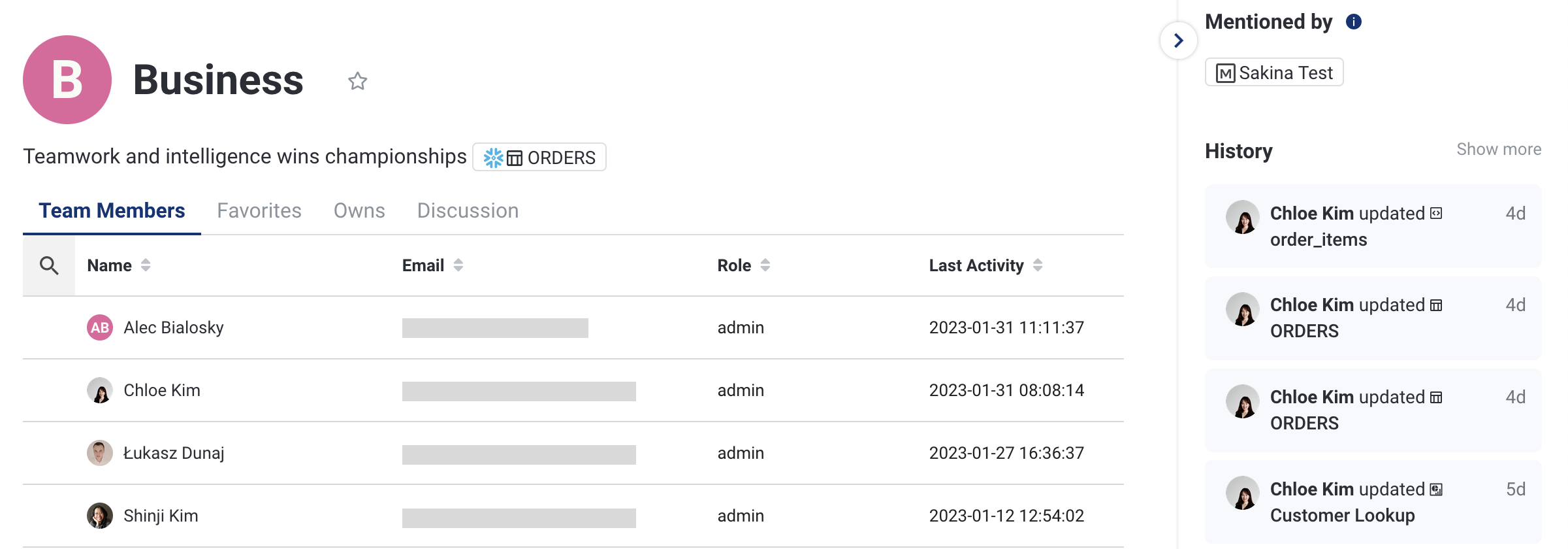Click the Mentioned by info icon
Viewport: 1568px width, 549px height.
[1354, 22]
